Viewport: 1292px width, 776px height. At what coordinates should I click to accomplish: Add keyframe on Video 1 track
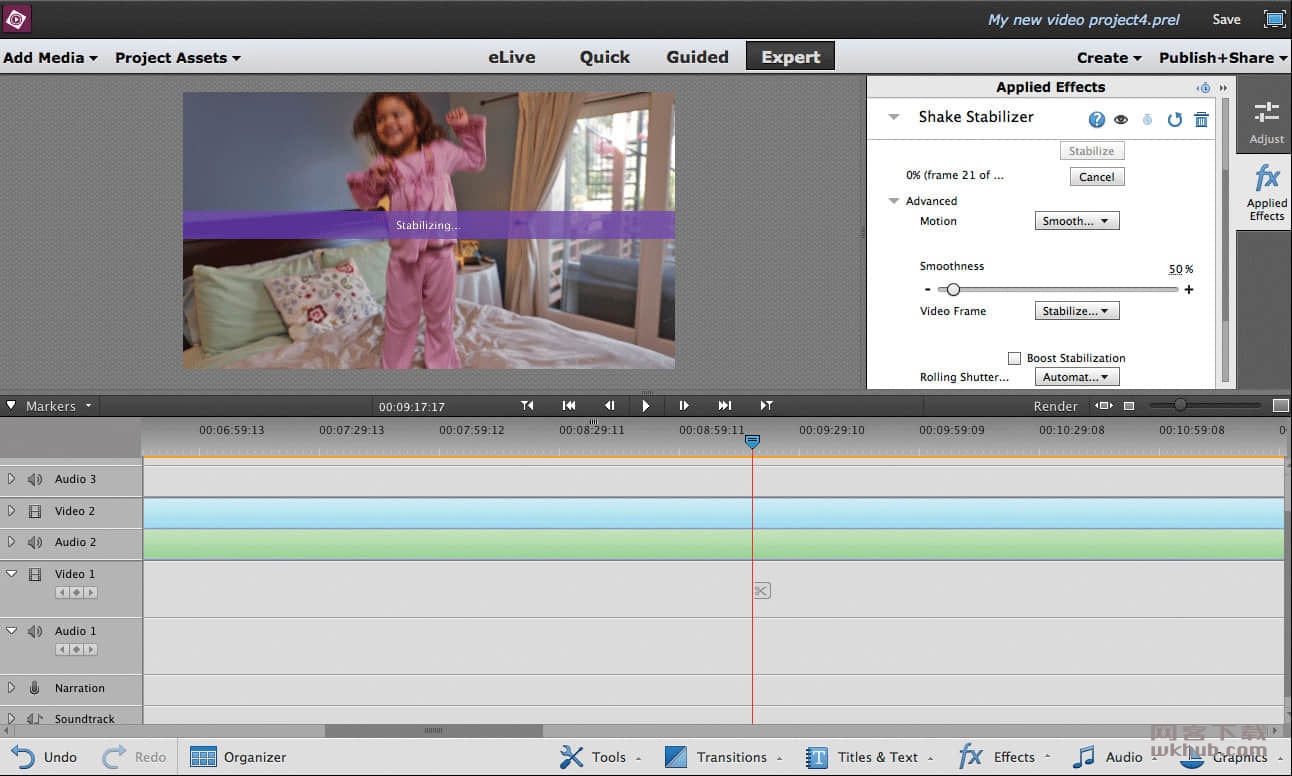[76, 593]
